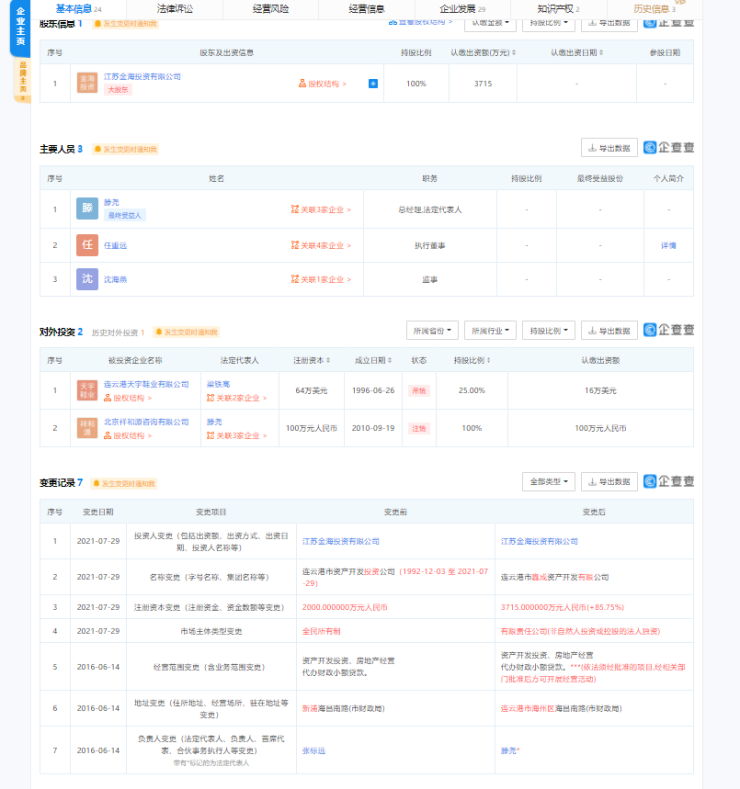Click the 沈 avatar icon for 沈海燕

(87, 279)
